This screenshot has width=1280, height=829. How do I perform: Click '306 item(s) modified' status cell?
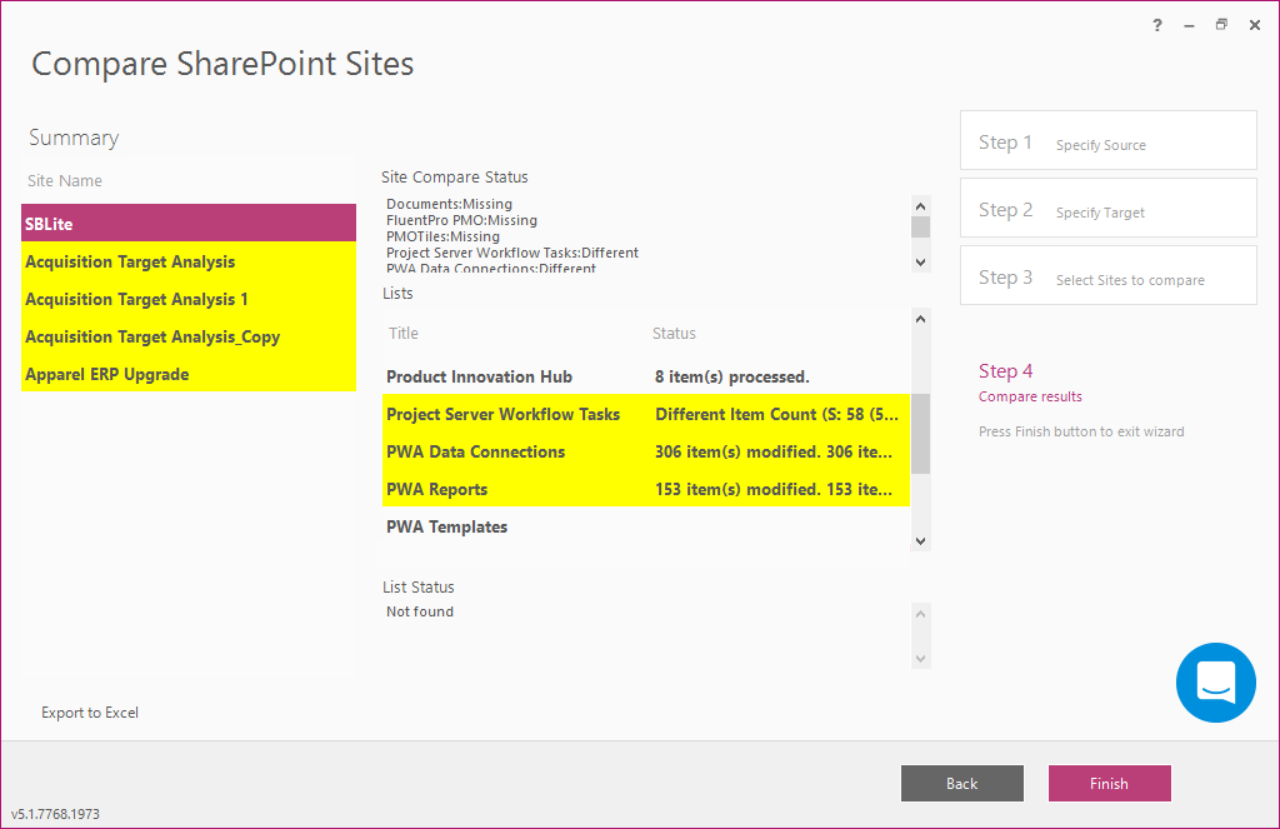coord(774,452)
